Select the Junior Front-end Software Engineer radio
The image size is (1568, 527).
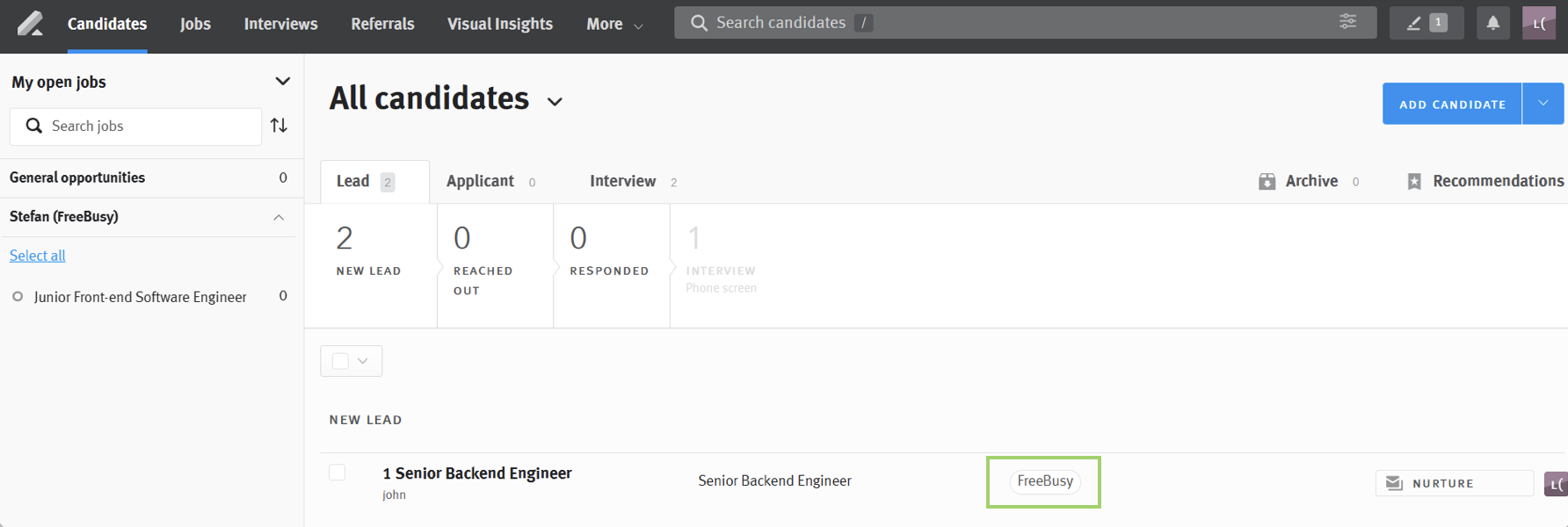(18, 297)
